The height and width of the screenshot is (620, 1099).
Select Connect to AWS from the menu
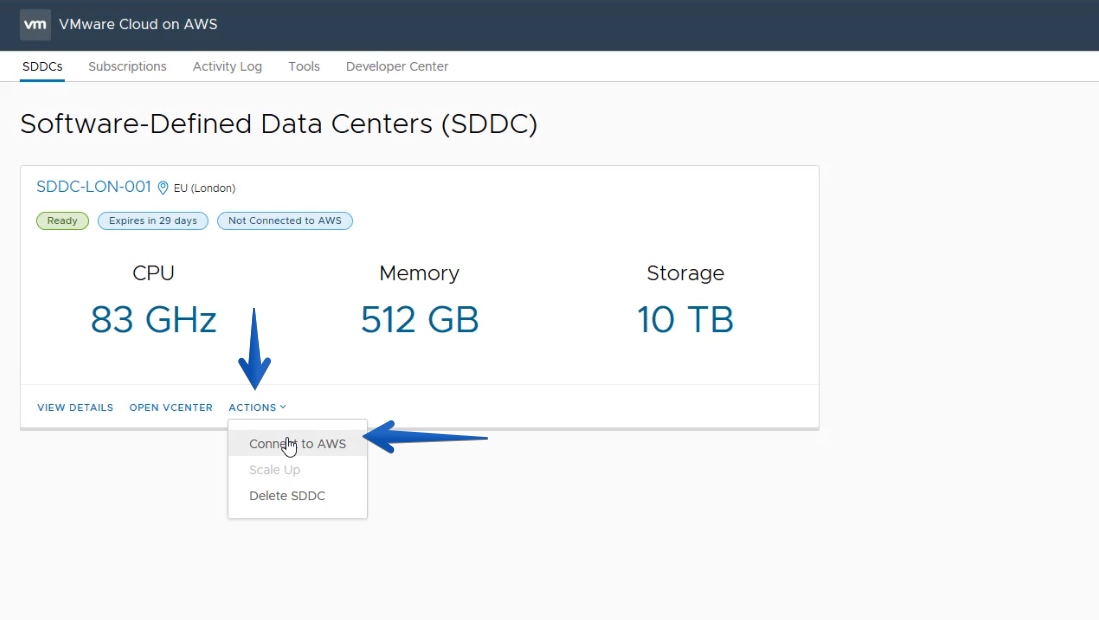[297, 444]
